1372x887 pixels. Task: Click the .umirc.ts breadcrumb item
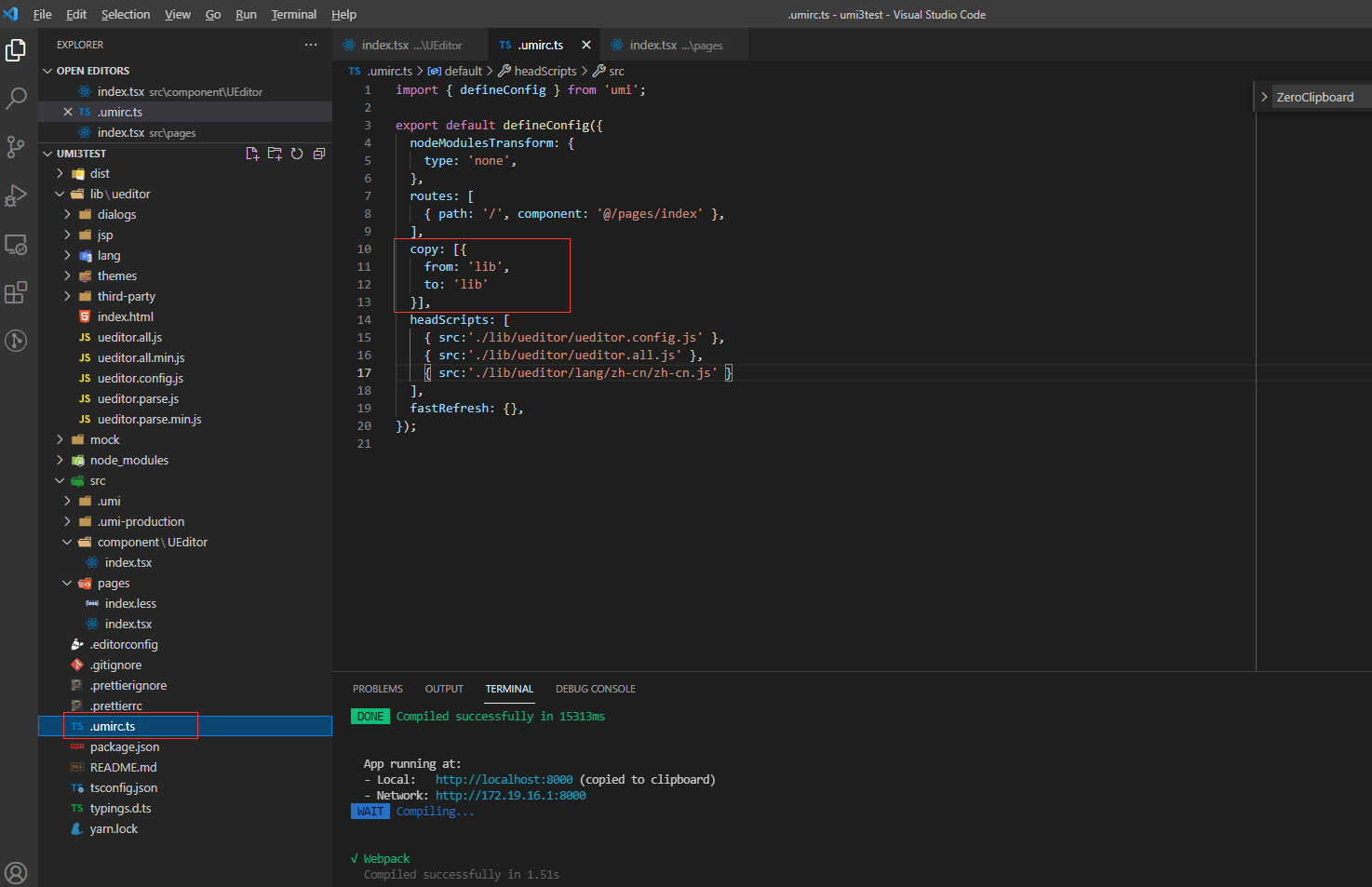click(381, 71)
